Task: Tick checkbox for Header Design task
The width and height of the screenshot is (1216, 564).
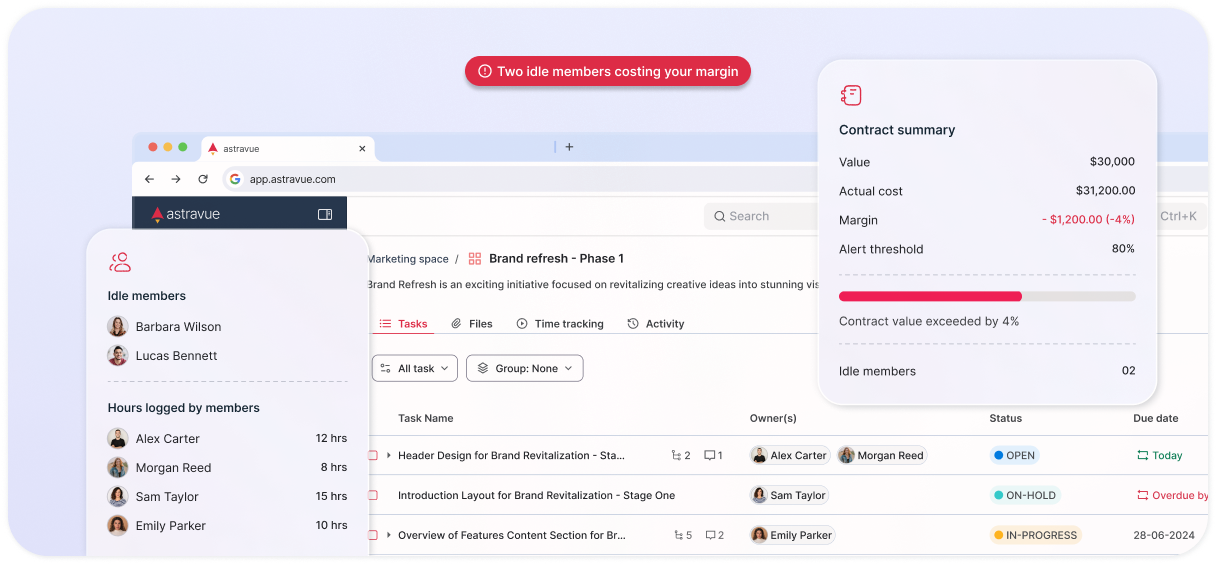Action: point(372,455)
